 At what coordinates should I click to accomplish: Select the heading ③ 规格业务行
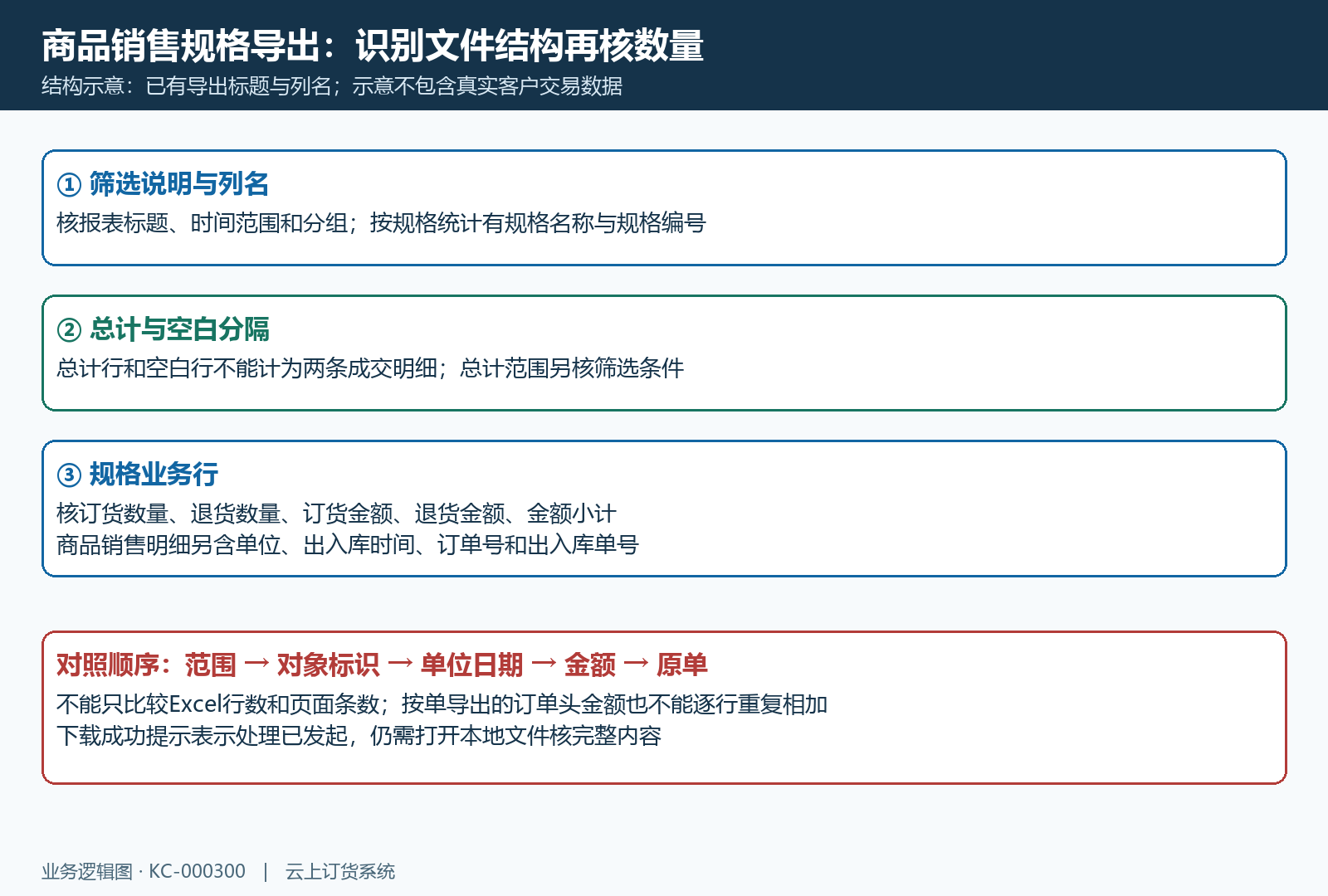(137, 475)
